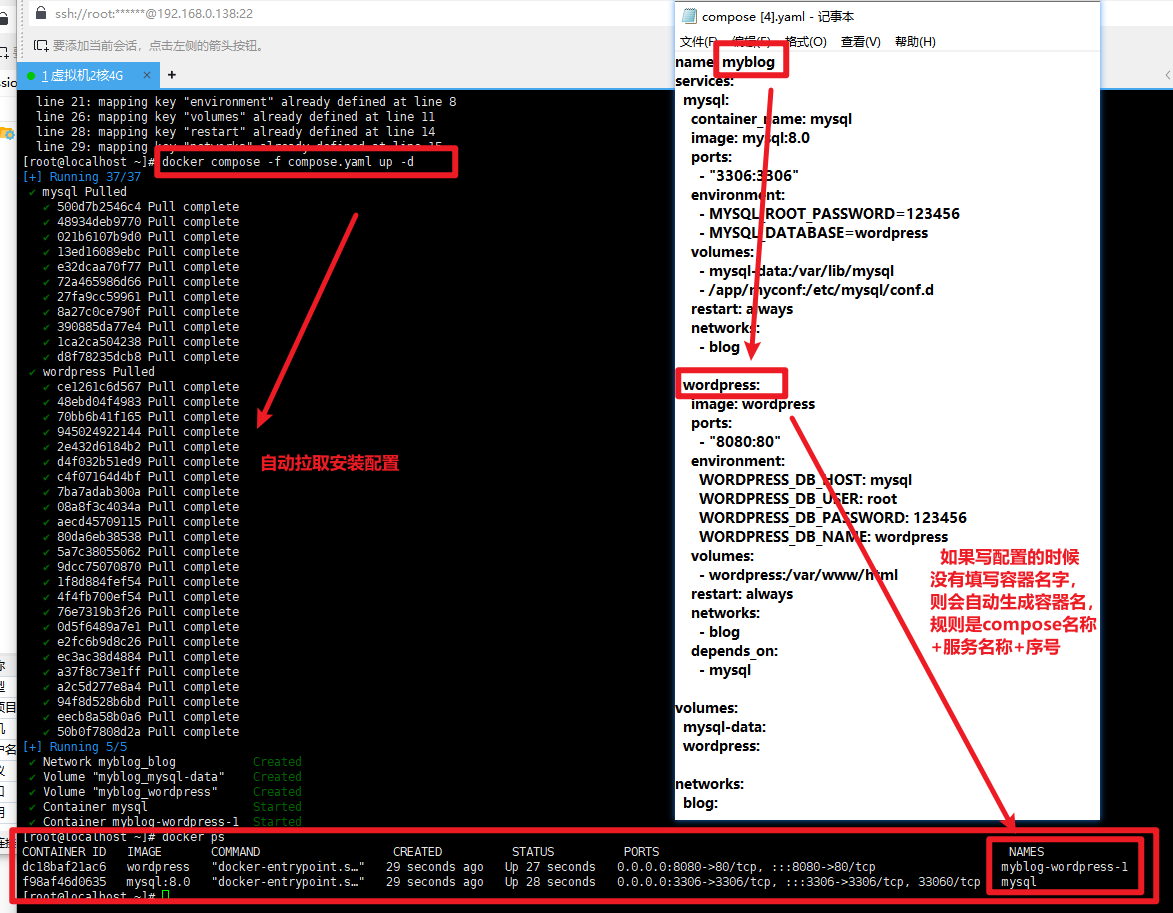Click the "name: myblog" line in Notepad
Screen dimensions: 1173x913
[725, 62]
